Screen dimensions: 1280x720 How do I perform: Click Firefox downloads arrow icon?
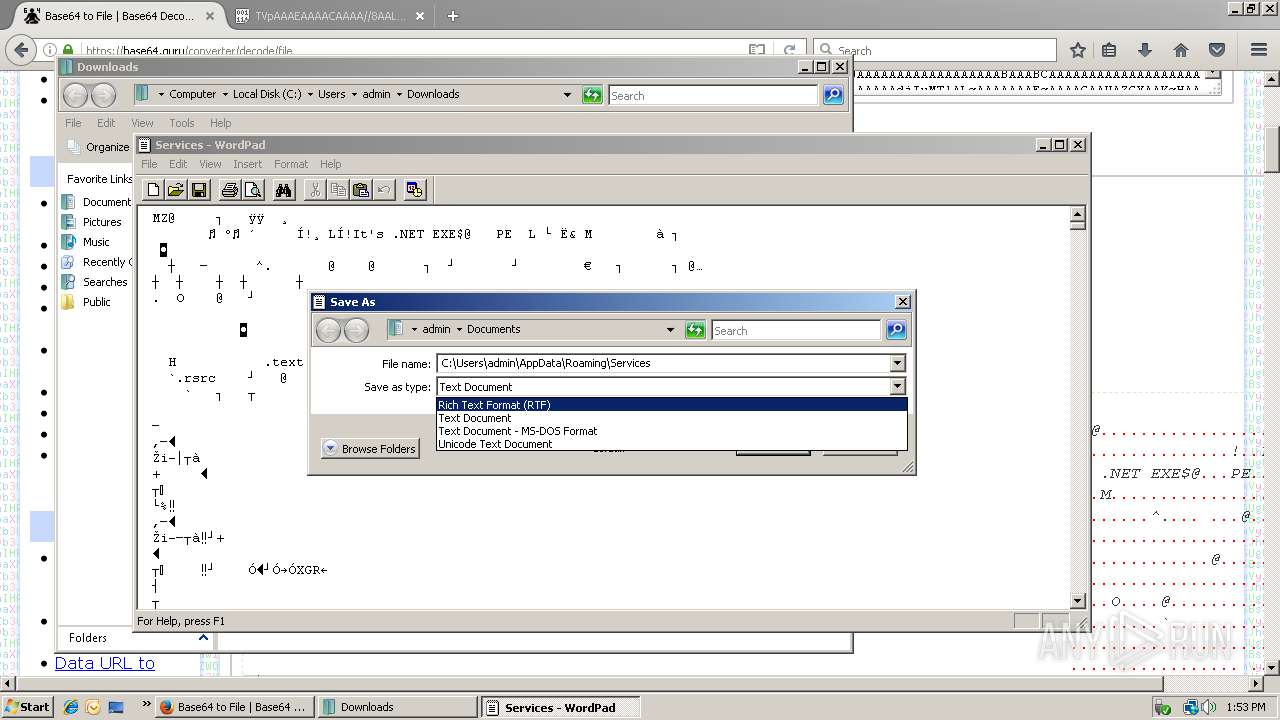1145,50
